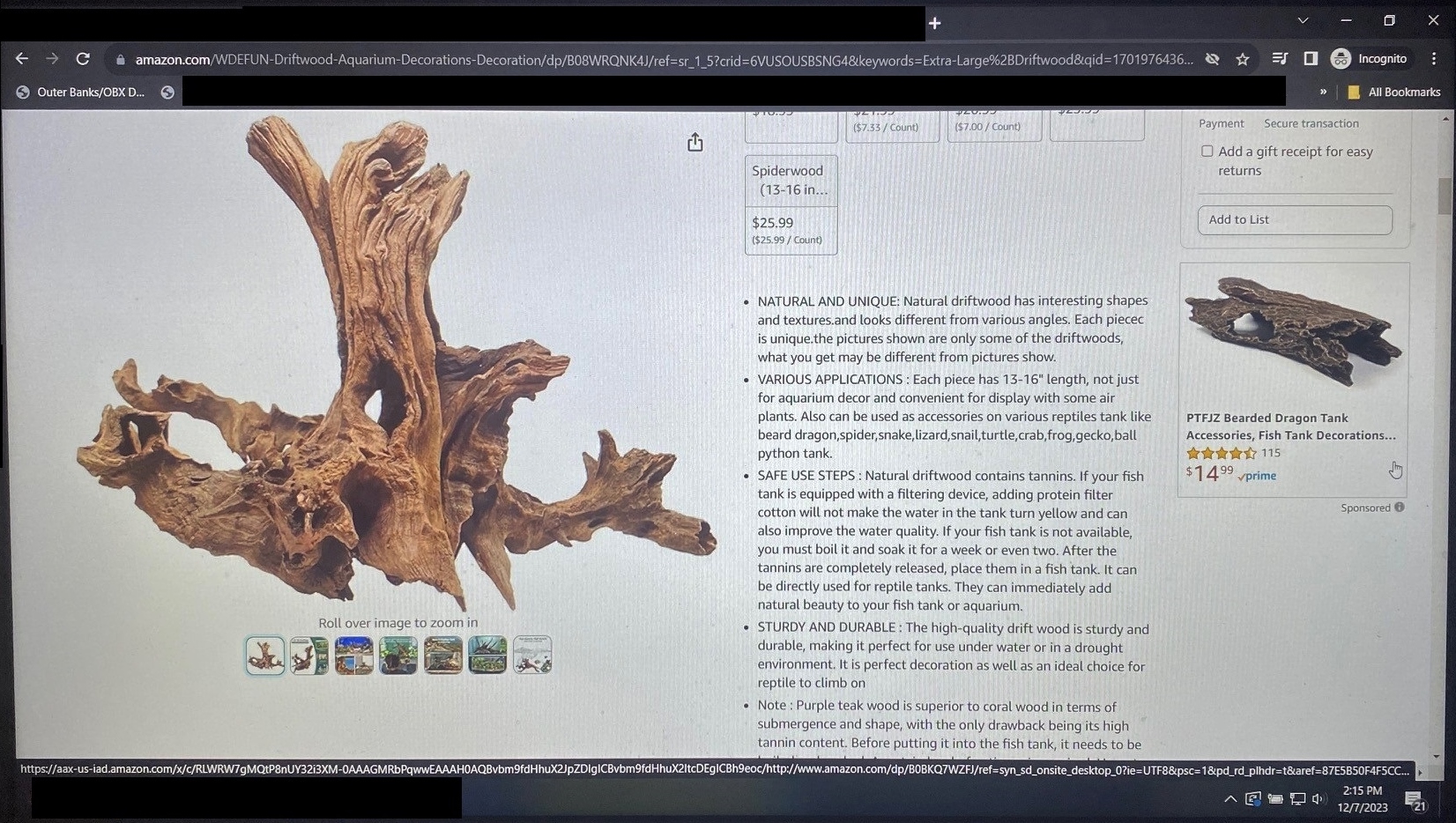
Task: Click the browser back arrow
Action: tap(22, 59)
